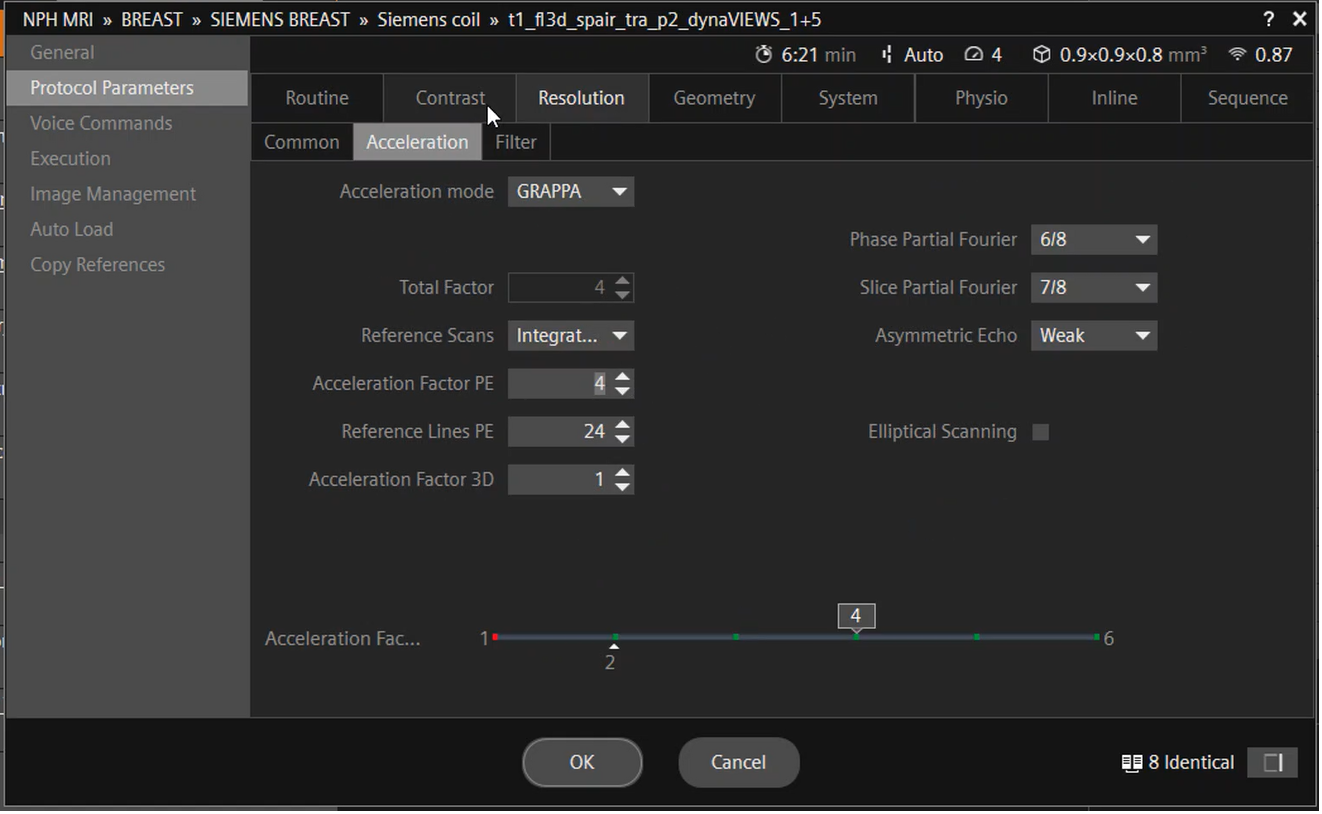Open the Slice Partial Fourier dropdown
Image resolution: width=1322 pixels, height=814 pixels.
[1094, 288]
